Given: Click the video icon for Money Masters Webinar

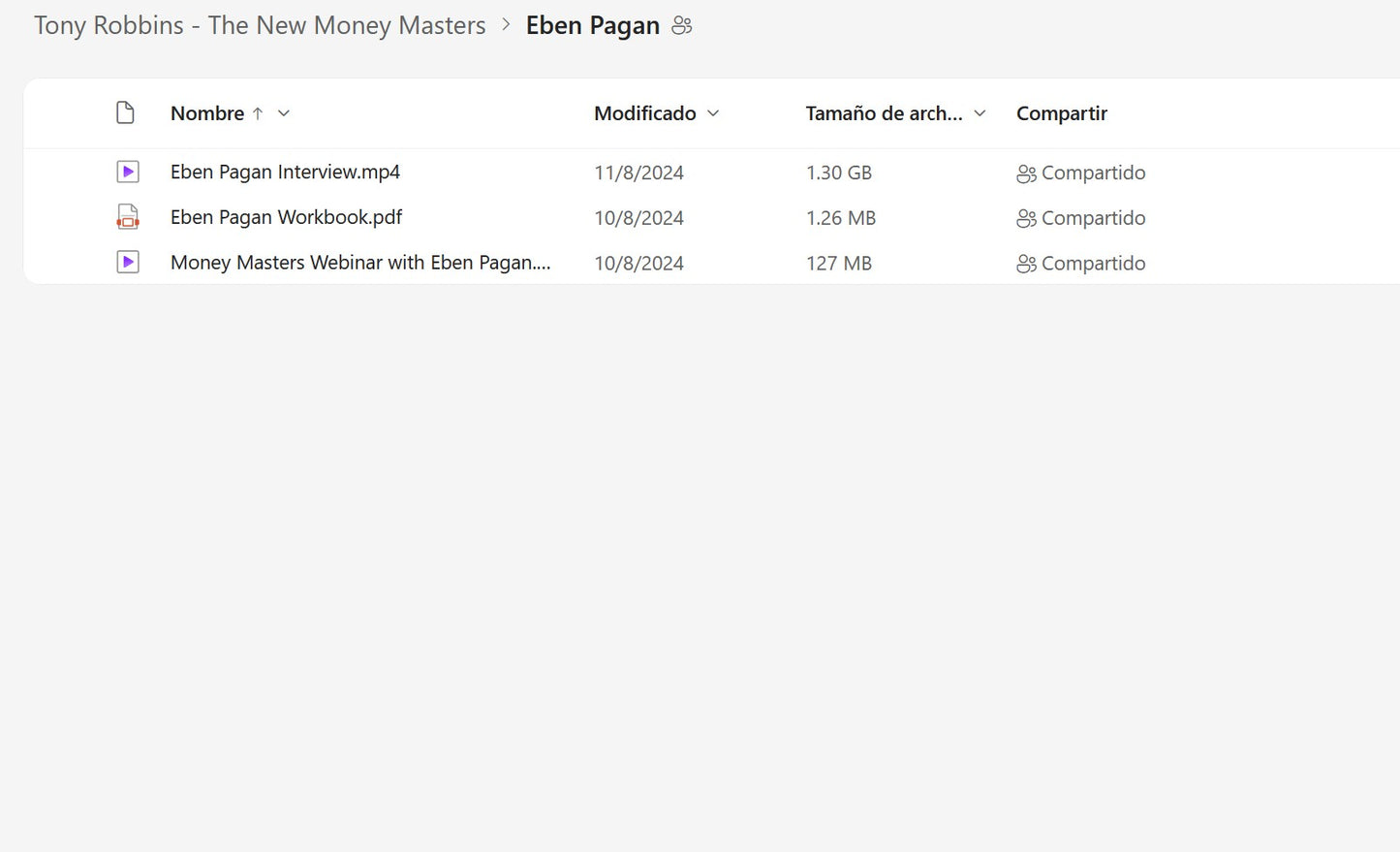Looking at the screenshot, I should click(127, 263).
